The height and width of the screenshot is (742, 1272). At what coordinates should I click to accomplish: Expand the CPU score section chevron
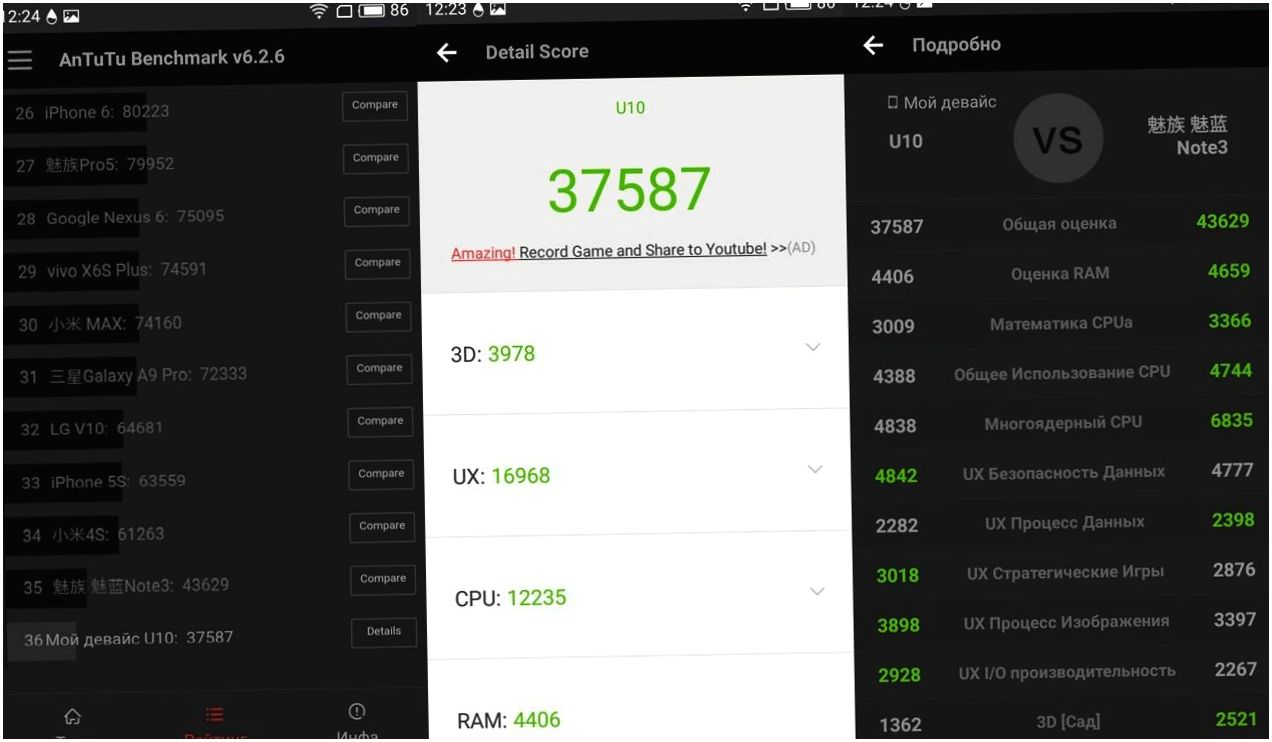pyautogui.click(x=817, y=591)
